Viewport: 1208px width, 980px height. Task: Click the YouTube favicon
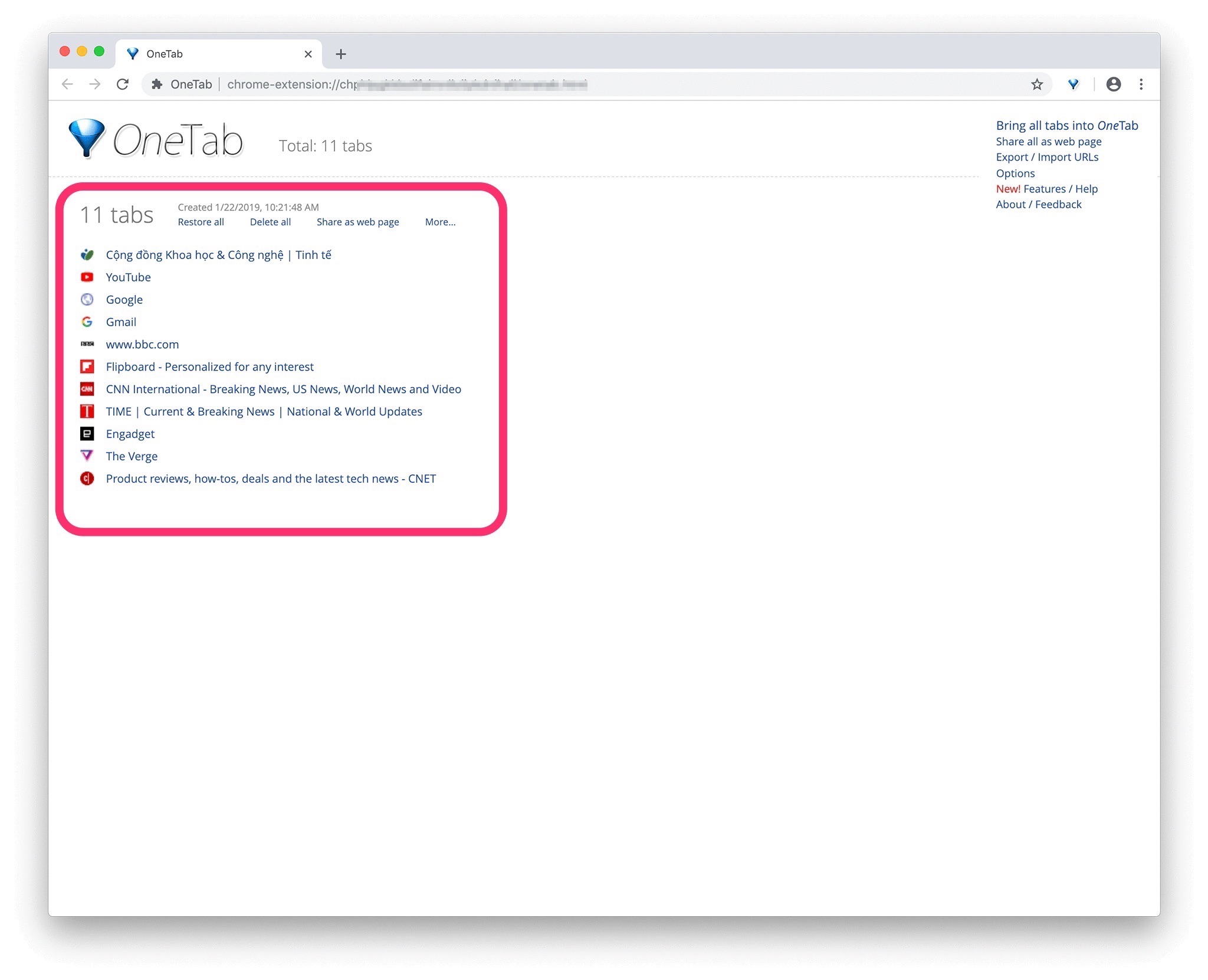coord(87,277)
